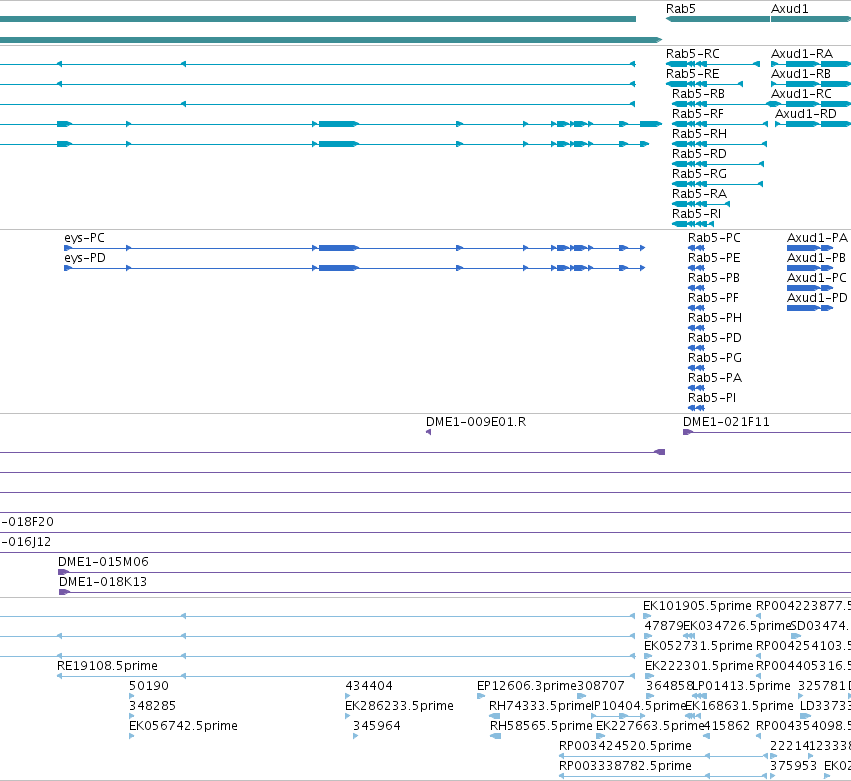The width and height of the screenshot is (851, 781).
Task: Select the LP01413.5prime EST
Action: 742,687
